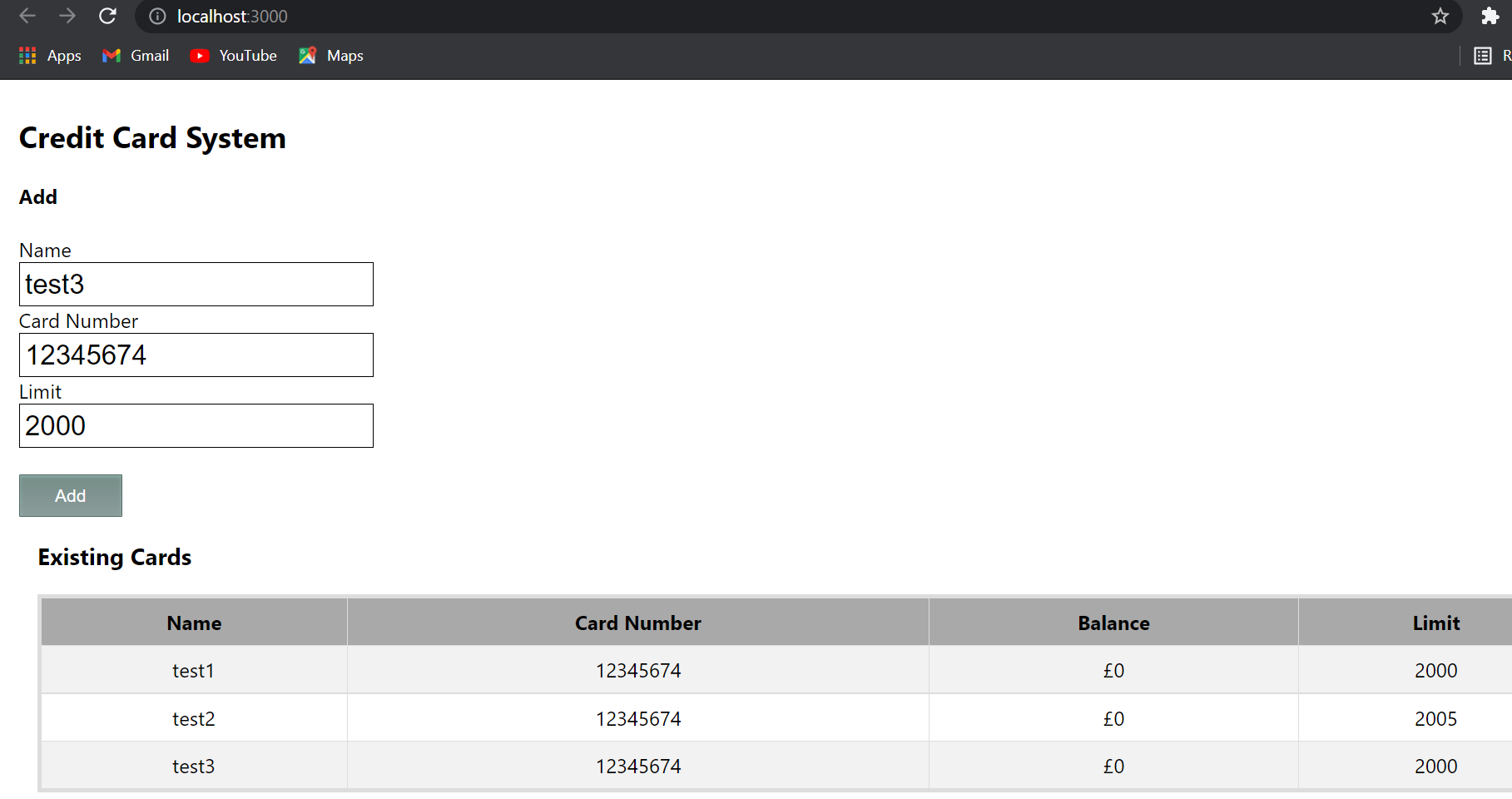This screenshot has width=1512, height=799.
Task: Select the test1 name cell
Action: point(194,670)
